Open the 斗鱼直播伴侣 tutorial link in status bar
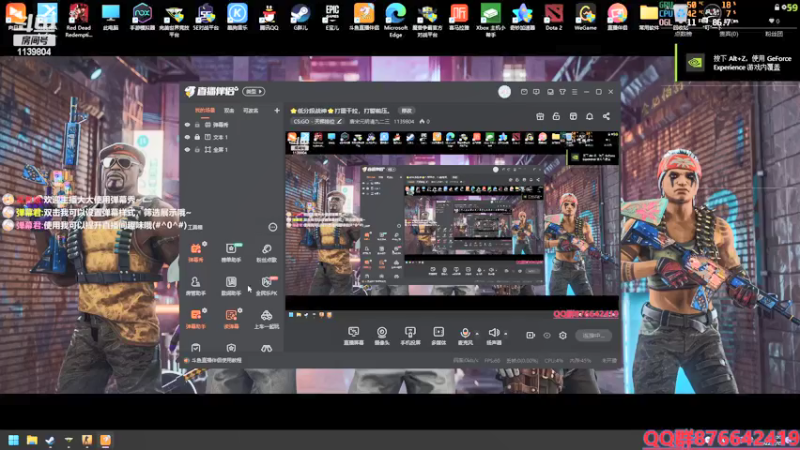The image size is (800, 450). pyautogui.click(x=214, y=360)
